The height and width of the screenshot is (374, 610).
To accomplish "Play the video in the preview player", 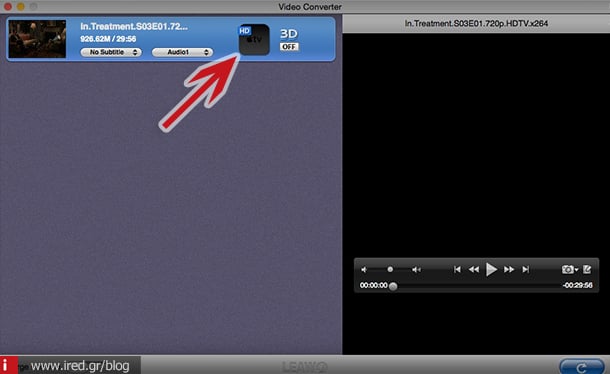I will (491, 269).
